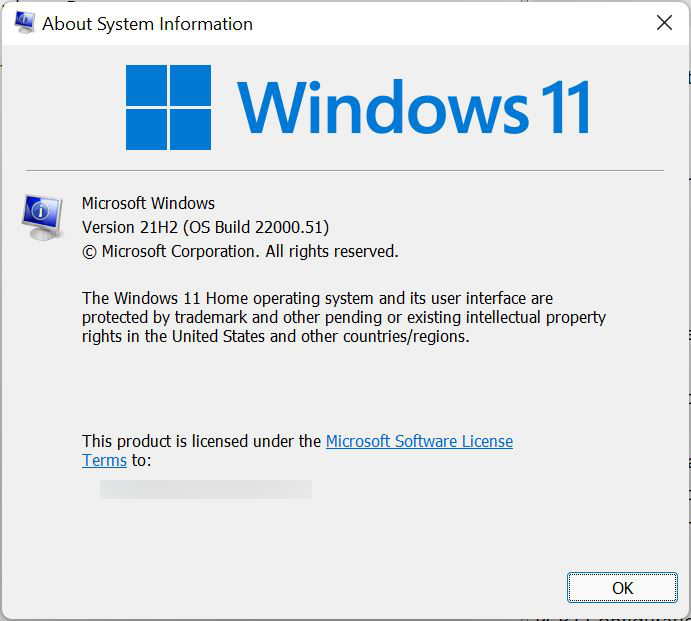Close the About System Information dialog

pyautogui.click(x=664, y=23)
